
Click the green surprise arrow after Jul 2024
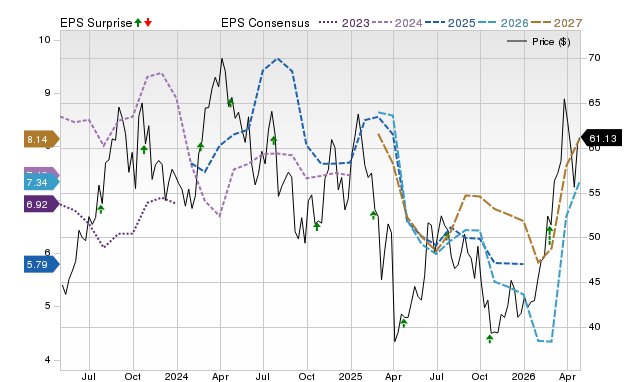pyautogui.click(x=274, y=140)
